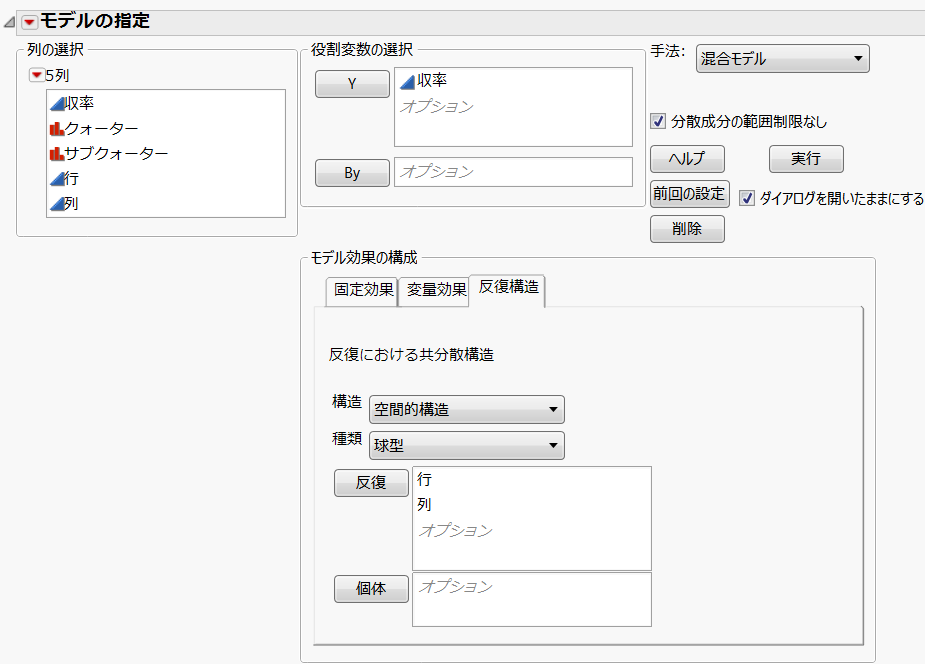Viewport: 925px width, 664px height.
Task: Click the red triangle menu beside モデルの指定
Action: click(x=29, y=22)
